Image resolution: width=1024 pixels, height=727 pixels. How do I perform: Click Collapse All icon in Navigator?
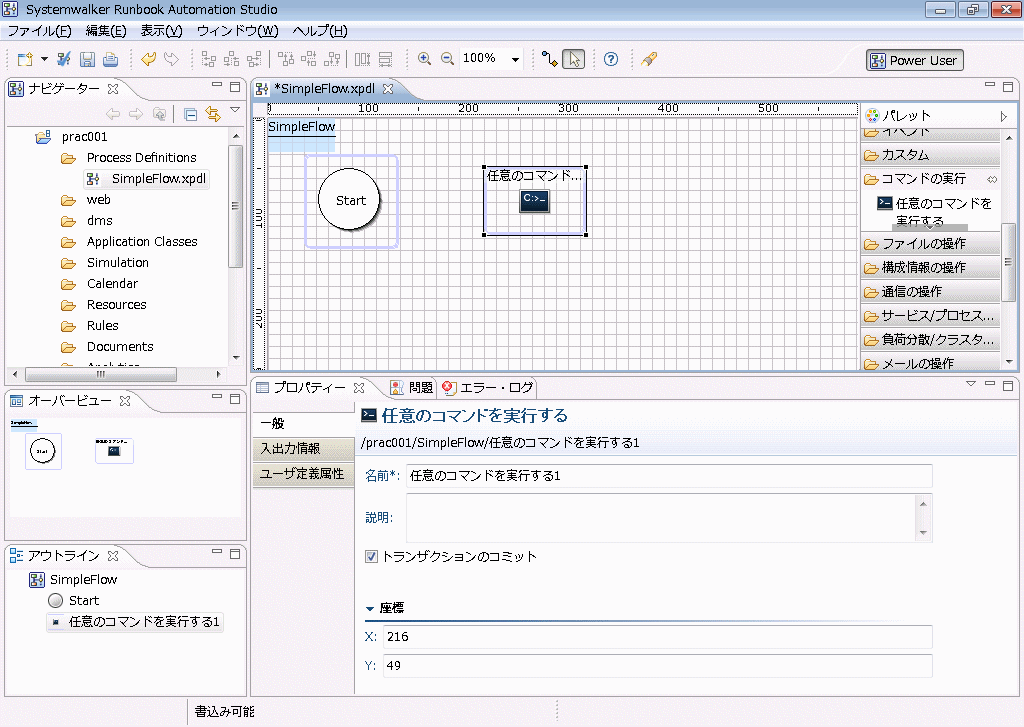pyautogui.click(x=191, y=115)
